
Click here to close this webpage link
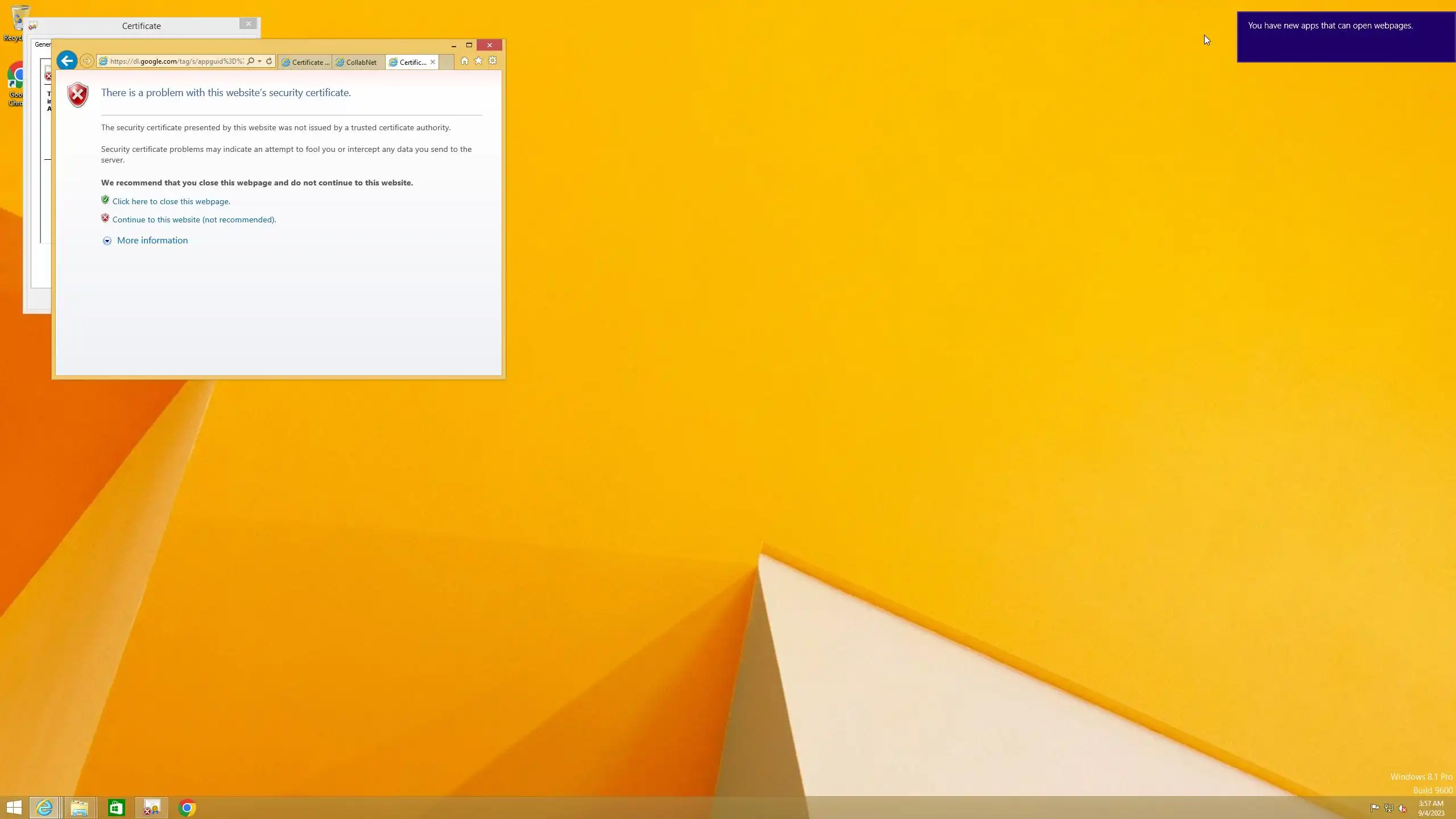click(171, 201)
